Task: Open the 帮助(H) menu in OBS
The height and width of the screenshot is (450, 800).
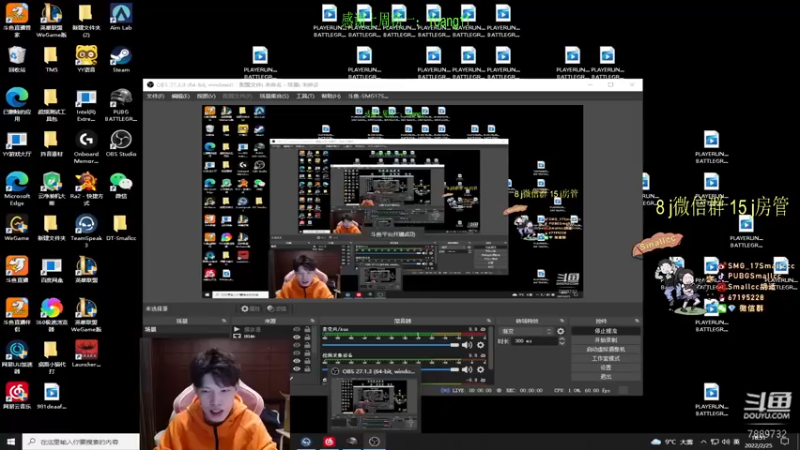Action: (x=331, y=96)
